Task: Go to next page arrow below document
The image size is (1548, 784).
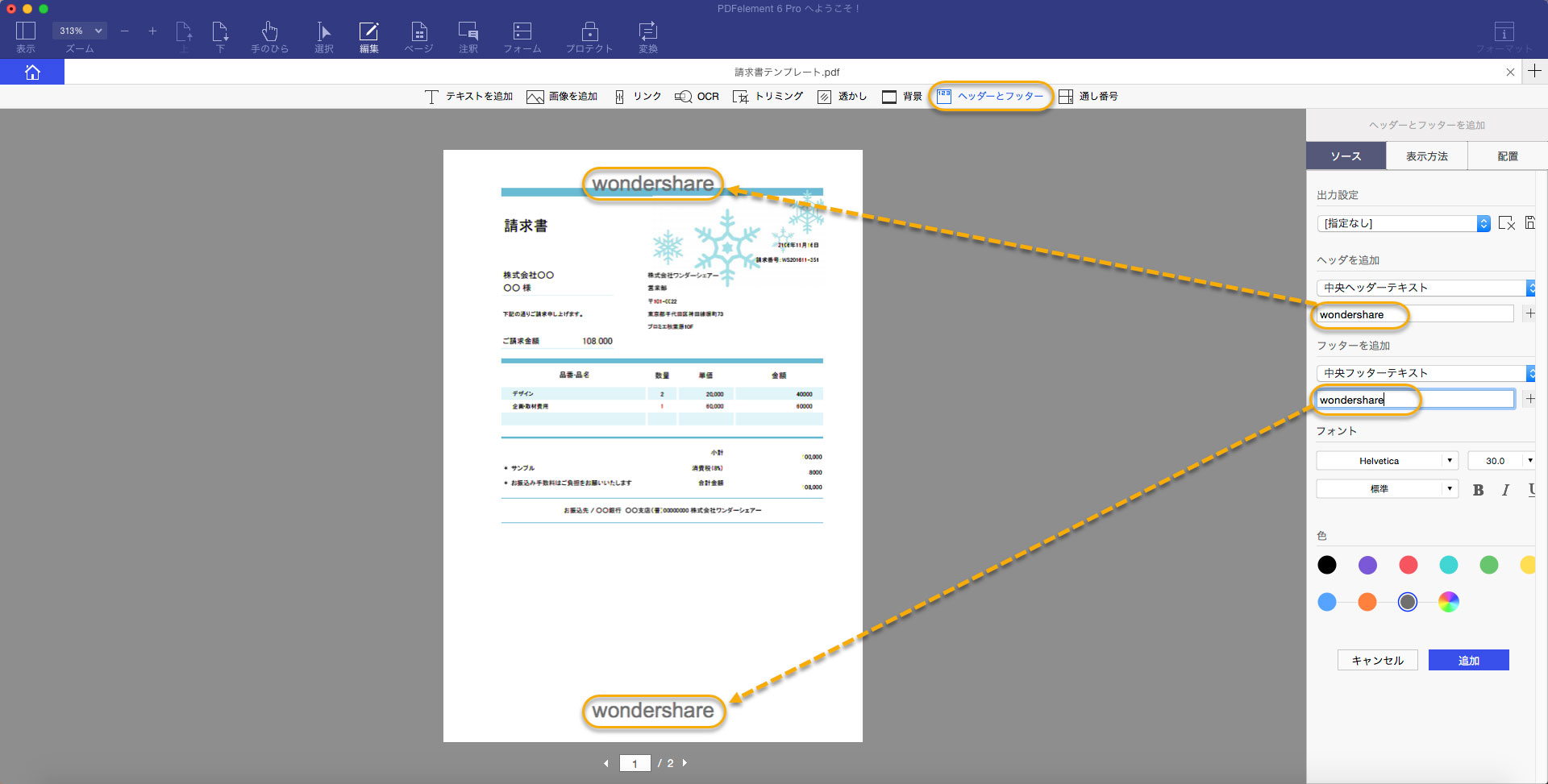Action: 685,762
